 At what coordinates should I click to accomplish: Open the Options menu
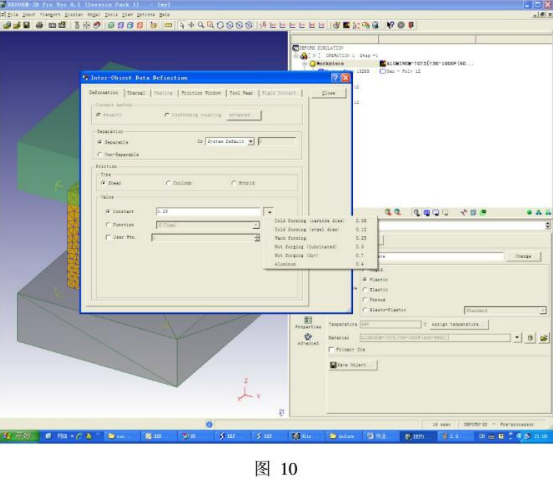(146, 14)
